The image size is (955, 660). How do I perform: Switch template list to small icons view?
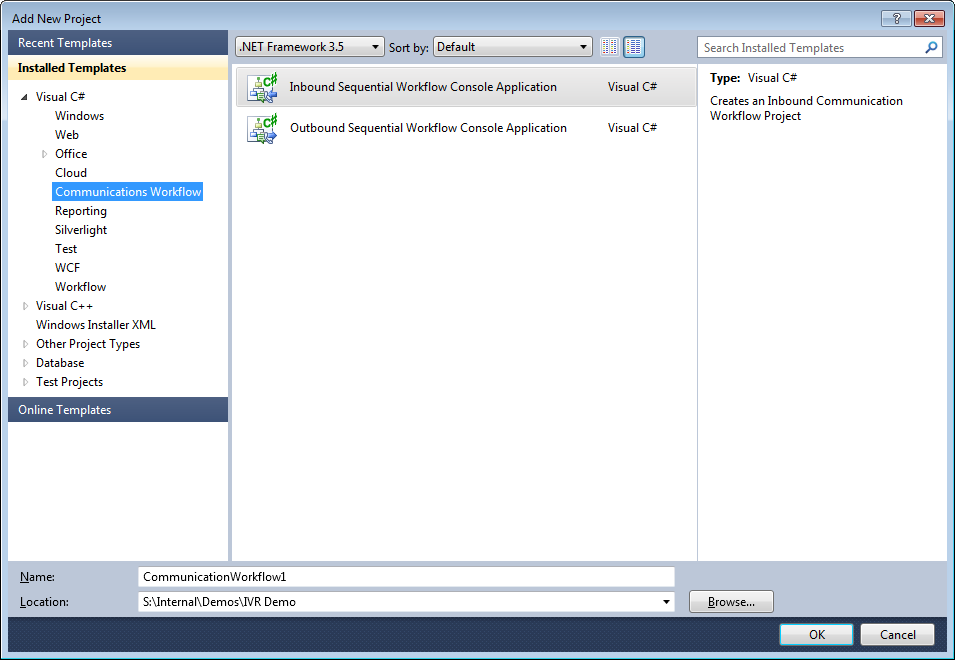click(610, 46)
